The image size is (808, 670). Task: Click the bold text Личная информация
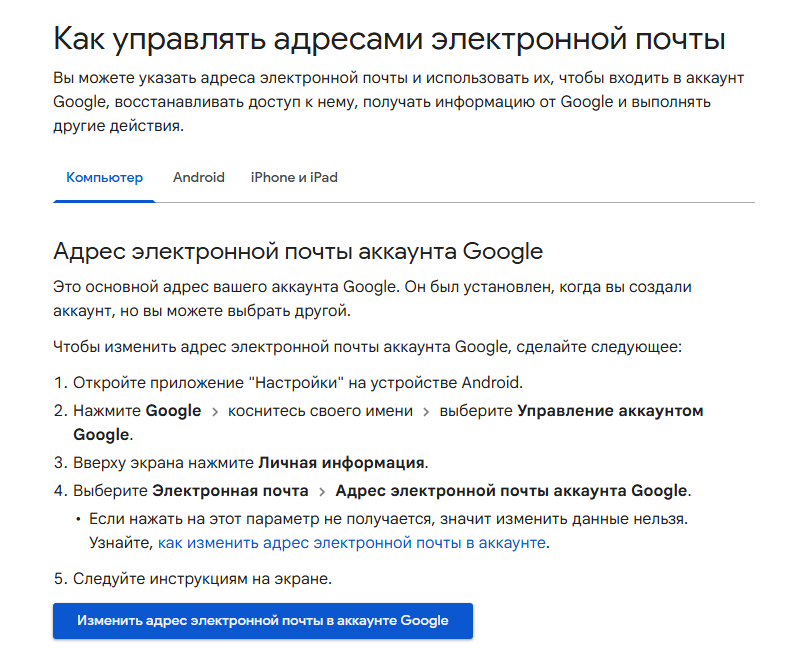(x=342, y=463)
